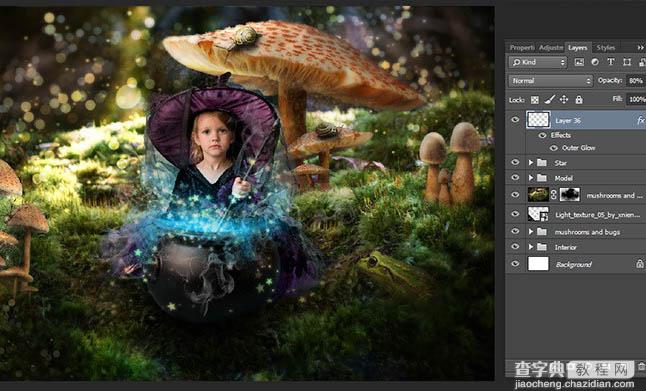Select mushrooms layer image thumbnail
Screen dimensions: 646x391
tap(538, 195)
